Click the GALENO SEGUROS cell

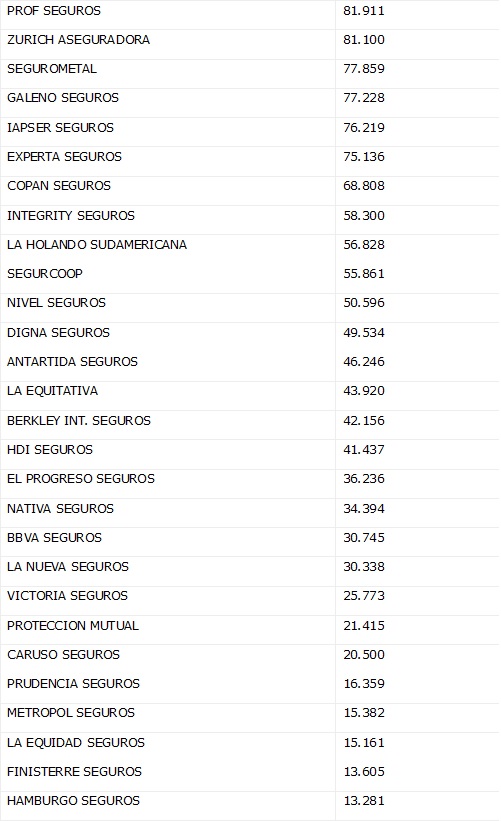[63, 98]
